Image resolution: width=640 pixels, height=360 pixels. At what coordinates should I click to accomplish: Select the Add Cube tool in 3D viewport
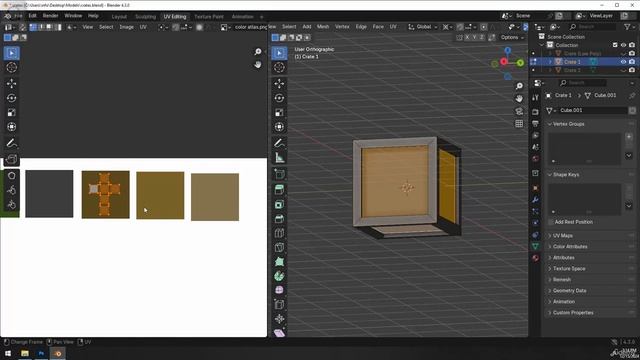tap(279, 174)
